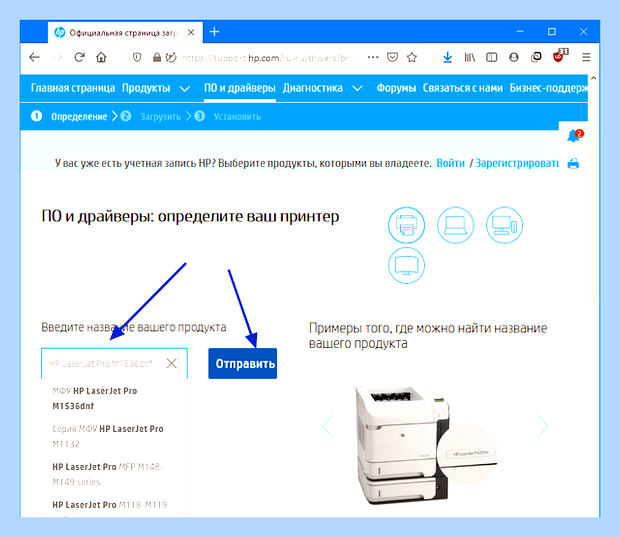Click the scrollbar up arrow
620x537 pixels.
[593, 78]
